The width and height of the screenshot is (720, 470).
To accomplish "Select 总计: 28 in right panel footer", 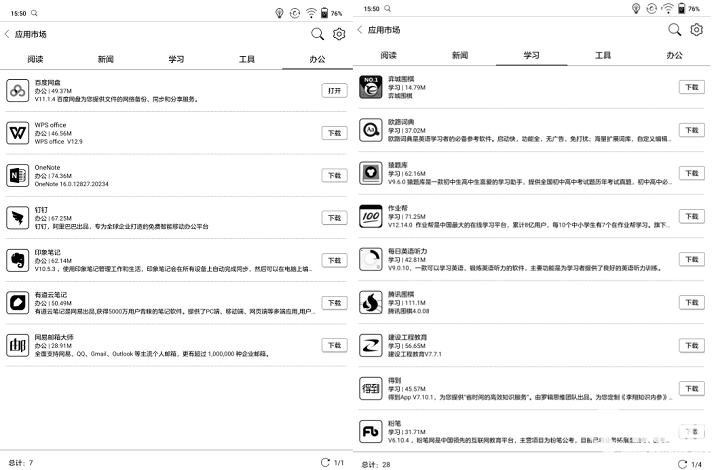I will (x=376, y=464).
